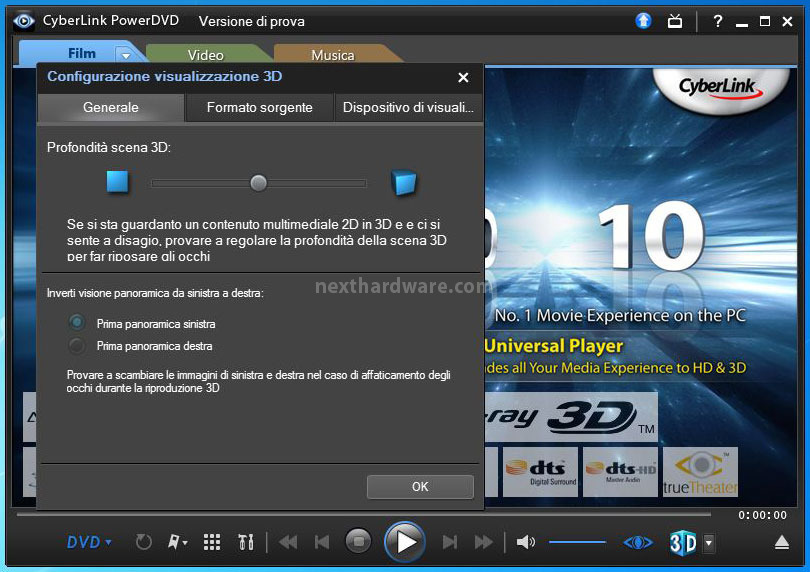This screenshot has width=810, height=572.
Task: Click the stop button
Action: pyautogui.click(x=359, y=542)
